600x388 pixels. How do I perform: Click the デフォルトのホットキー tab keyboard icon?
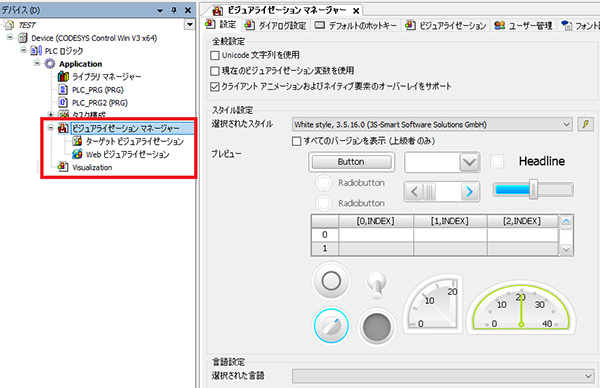[320, 25]
